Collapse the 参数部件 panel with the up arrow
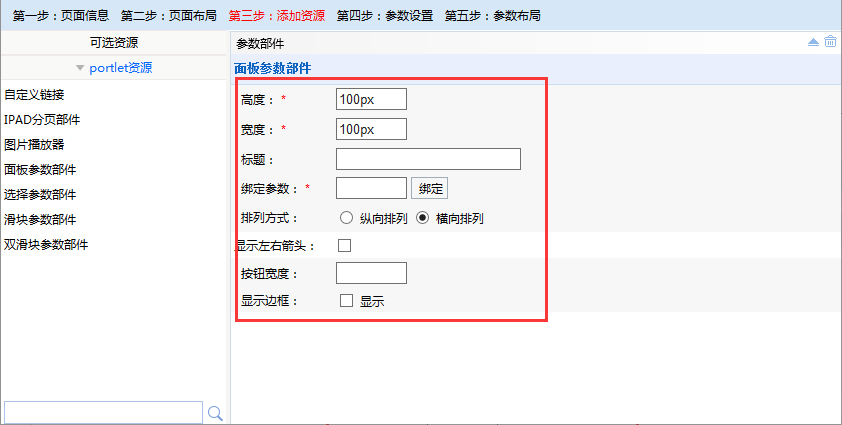This screenshot has height=425, width=842. [814, 42]
